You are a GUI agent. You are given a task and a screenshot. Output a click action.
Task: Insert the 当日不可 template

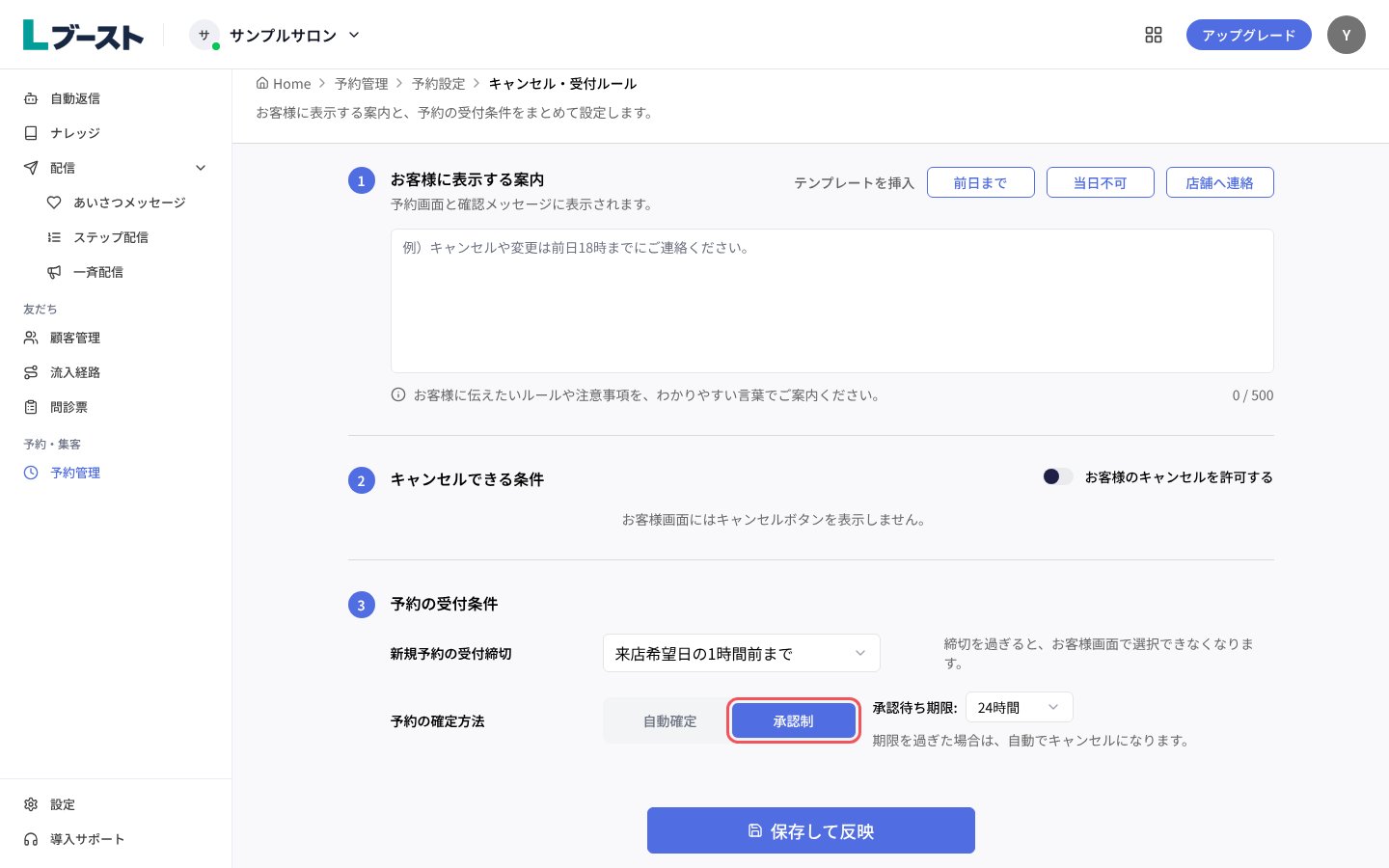click(x=1100, y=182)
